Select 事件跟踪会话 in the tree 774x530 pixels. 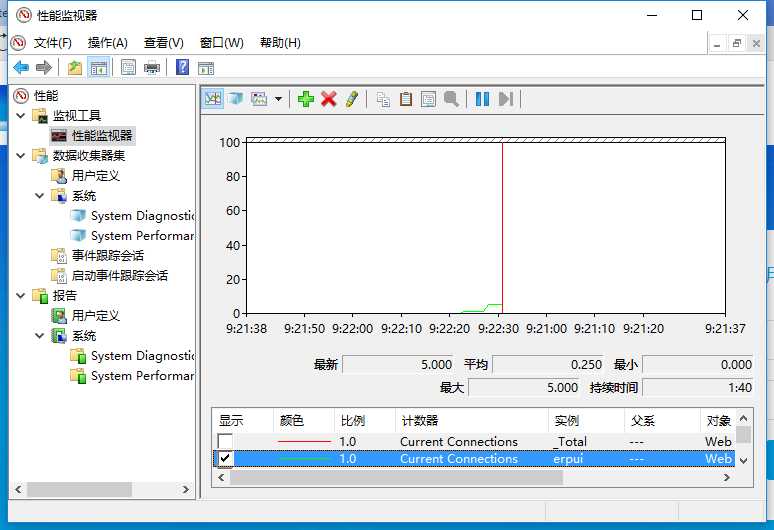(x=108, y=256)
